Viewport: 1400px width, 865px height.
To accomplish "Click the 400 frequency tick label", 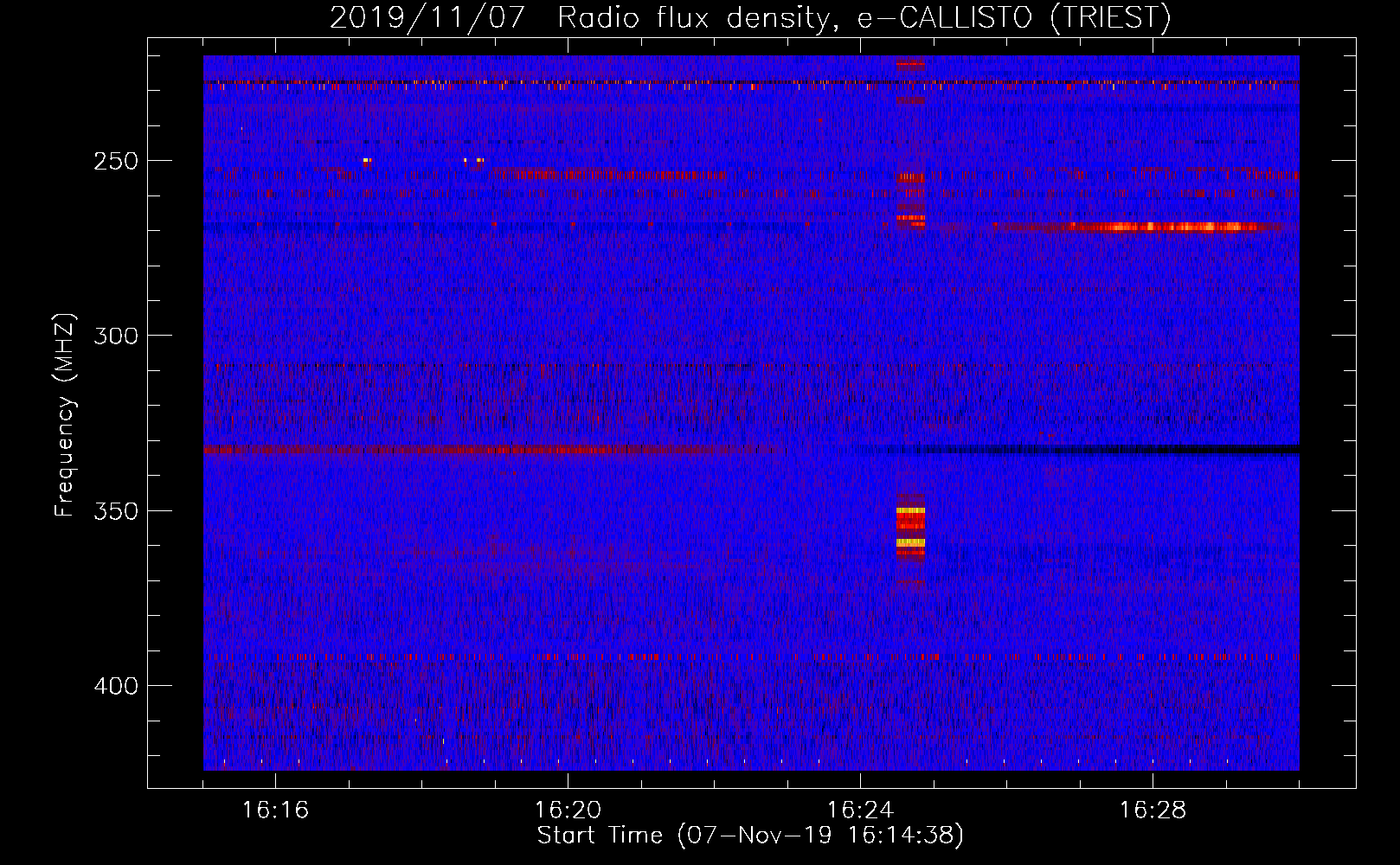I will coord(116,686).
